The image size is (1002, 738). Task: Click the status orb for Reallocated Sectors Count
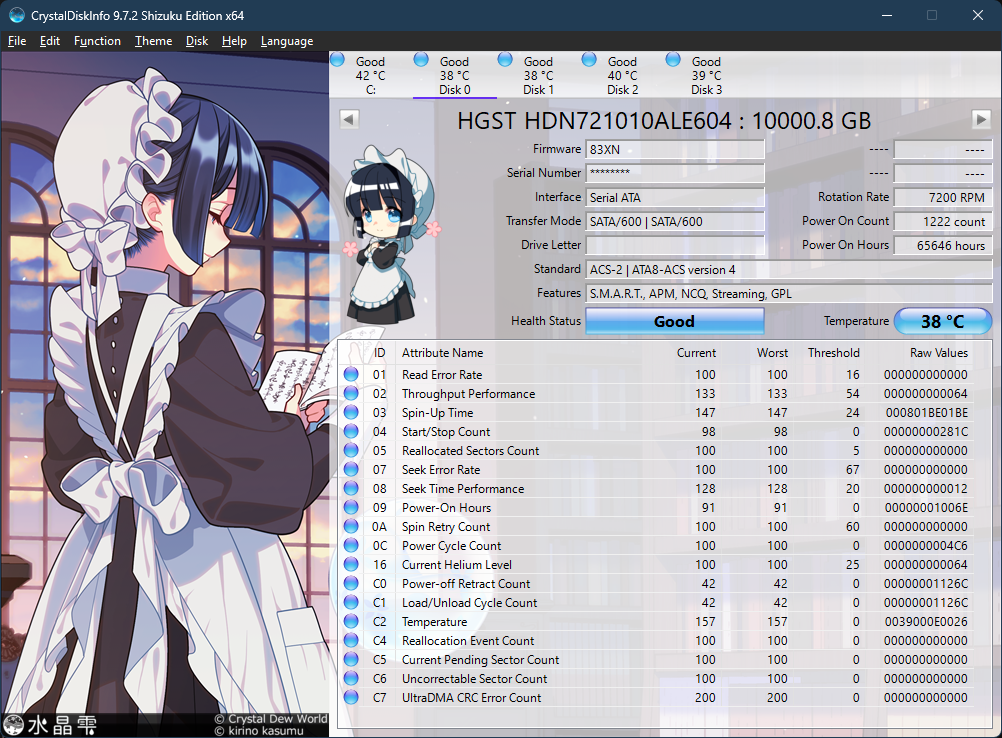coord(351,450)
